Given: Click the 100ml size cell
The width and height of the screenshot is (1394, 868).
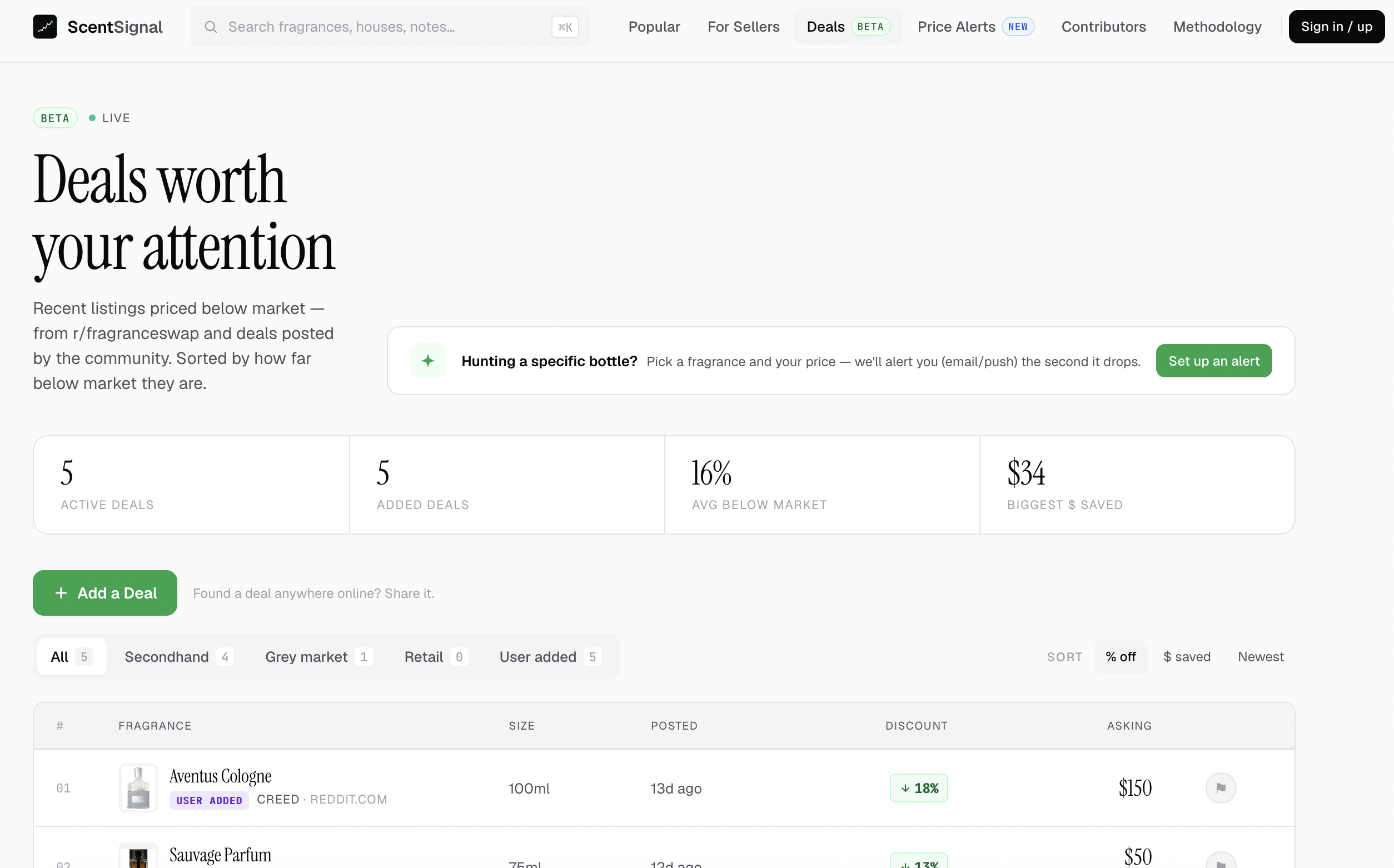Looking at the screenshot, I should 529,788.
